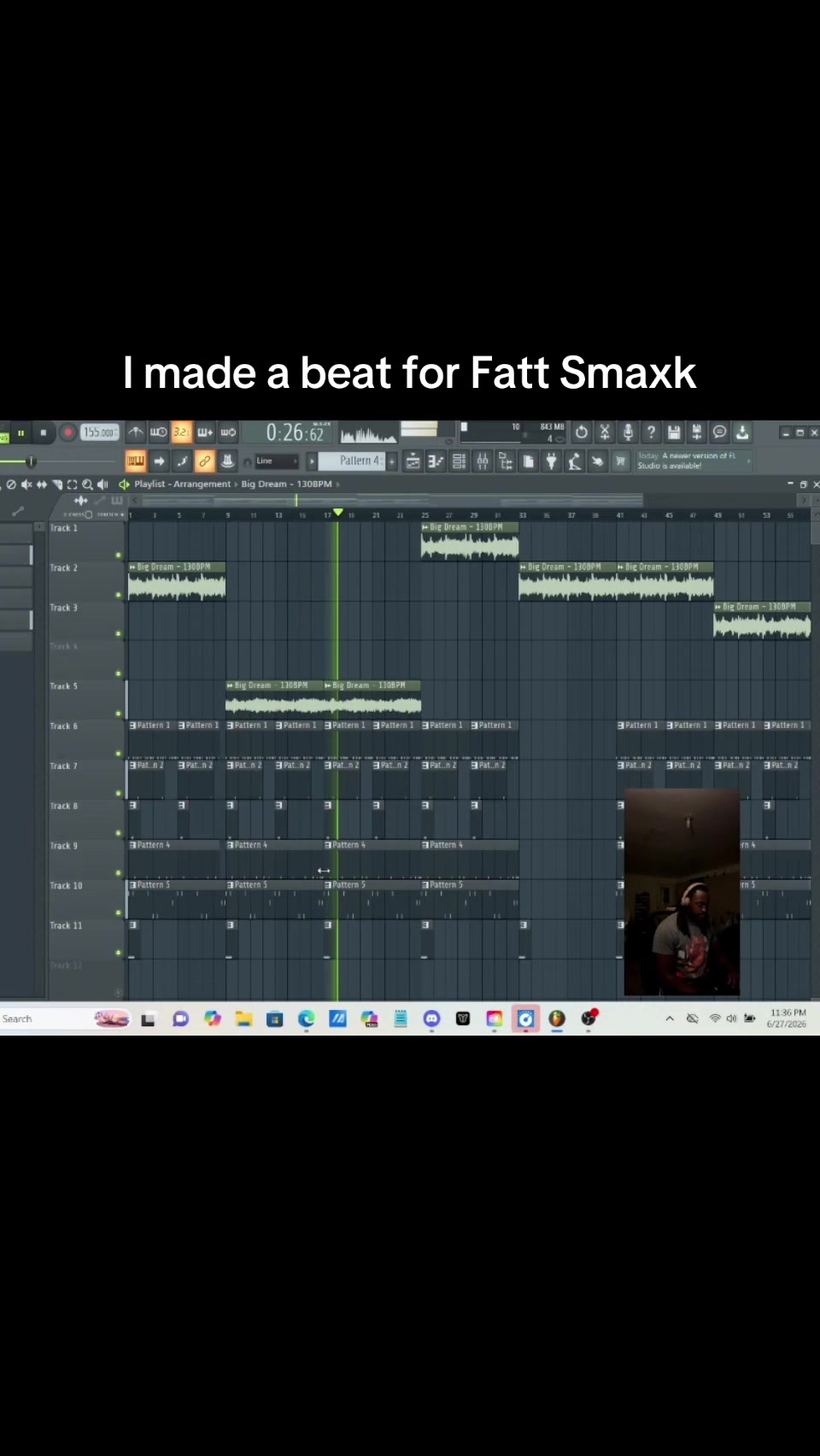Image resolution: width=820 pixels, height=1456 pixels.
Task: Pause playback with the transport pause button
Action: (x=20, y=433)
